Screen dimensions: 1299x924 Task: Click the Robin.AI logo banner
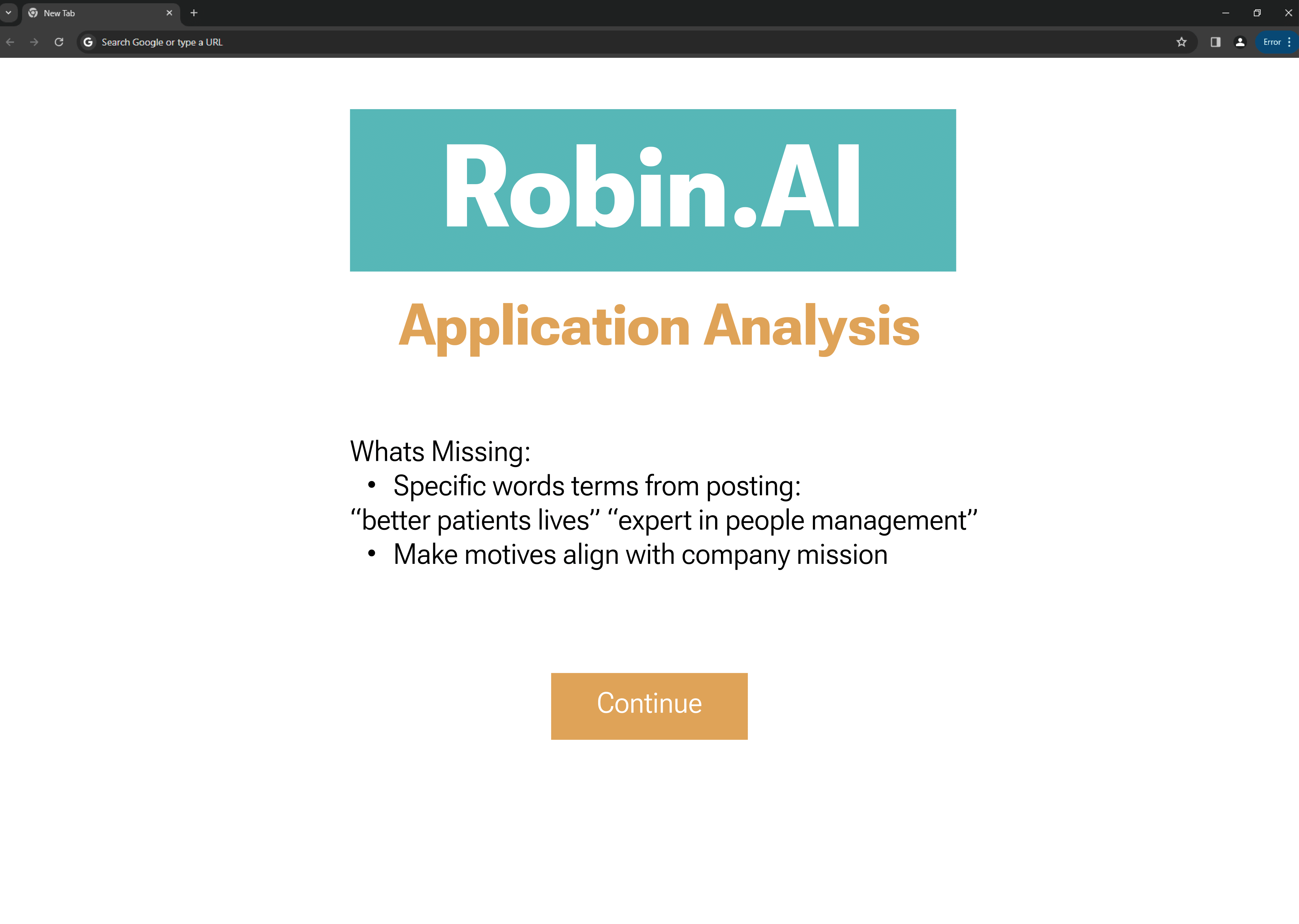coord(652,190)
